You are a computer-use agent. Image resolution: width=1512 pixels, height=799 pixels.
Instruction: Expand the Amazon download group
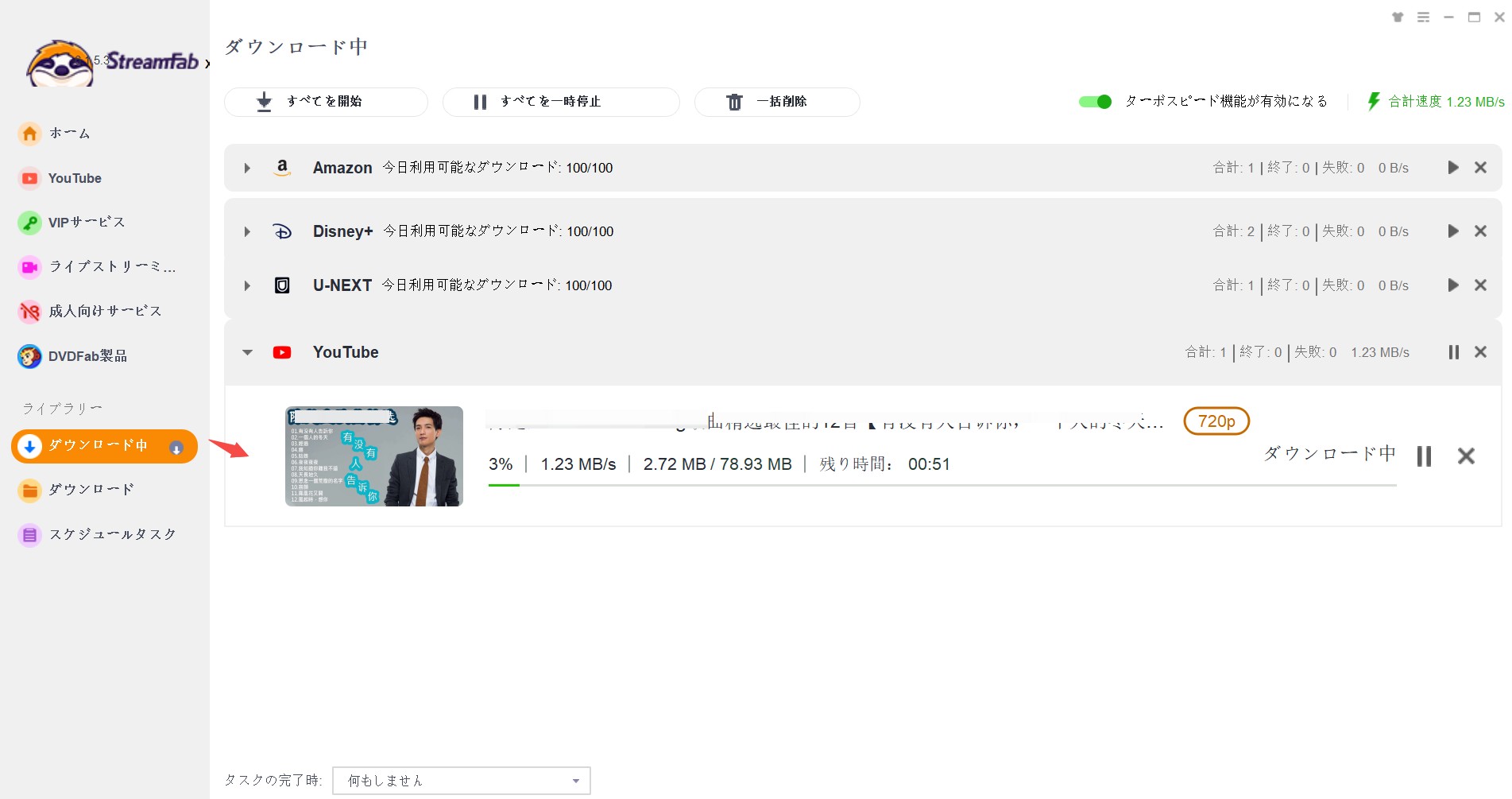point(247,168)
